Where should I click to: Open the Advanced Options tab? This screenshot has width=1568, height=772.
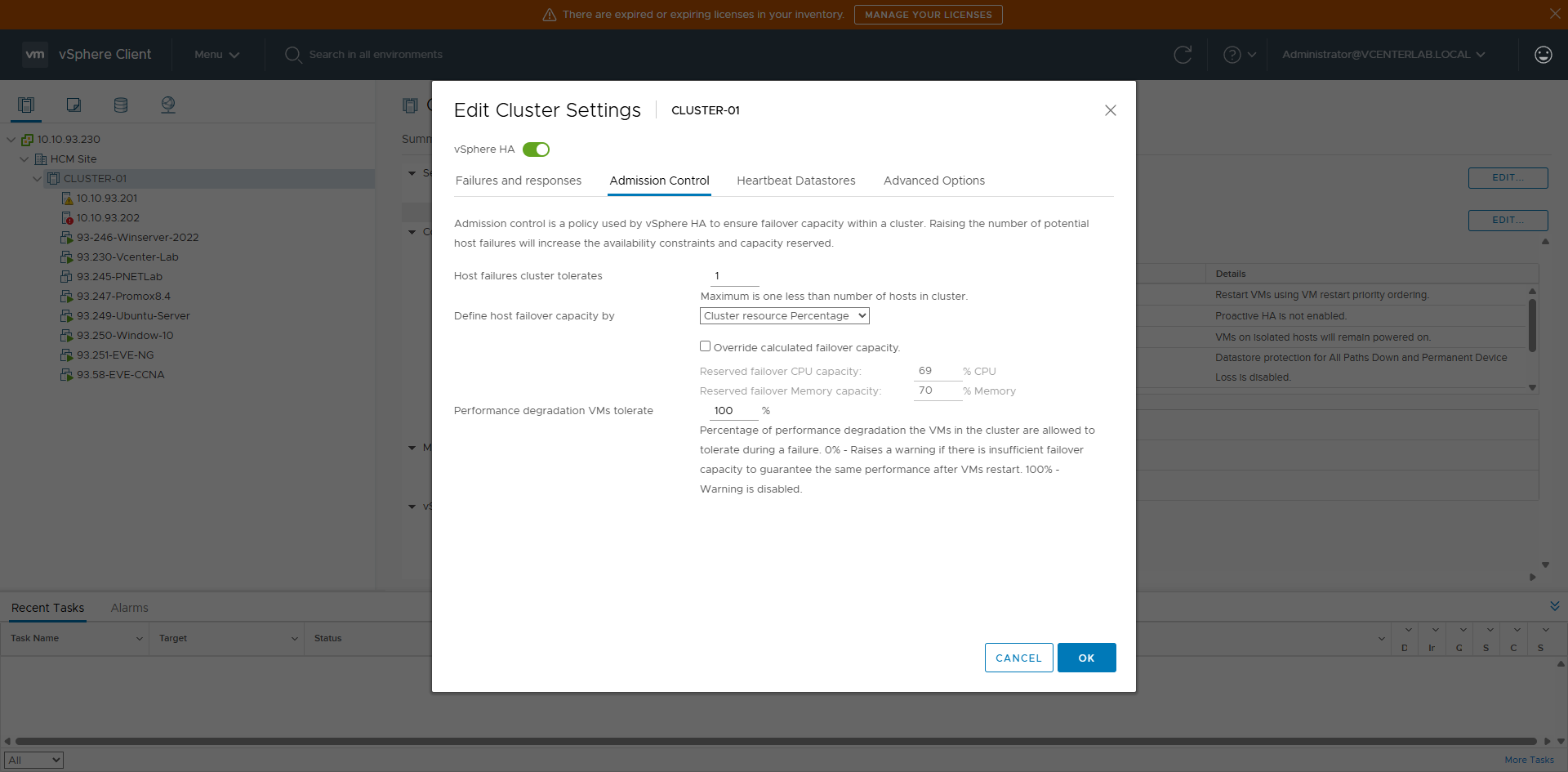pos(933,181)
